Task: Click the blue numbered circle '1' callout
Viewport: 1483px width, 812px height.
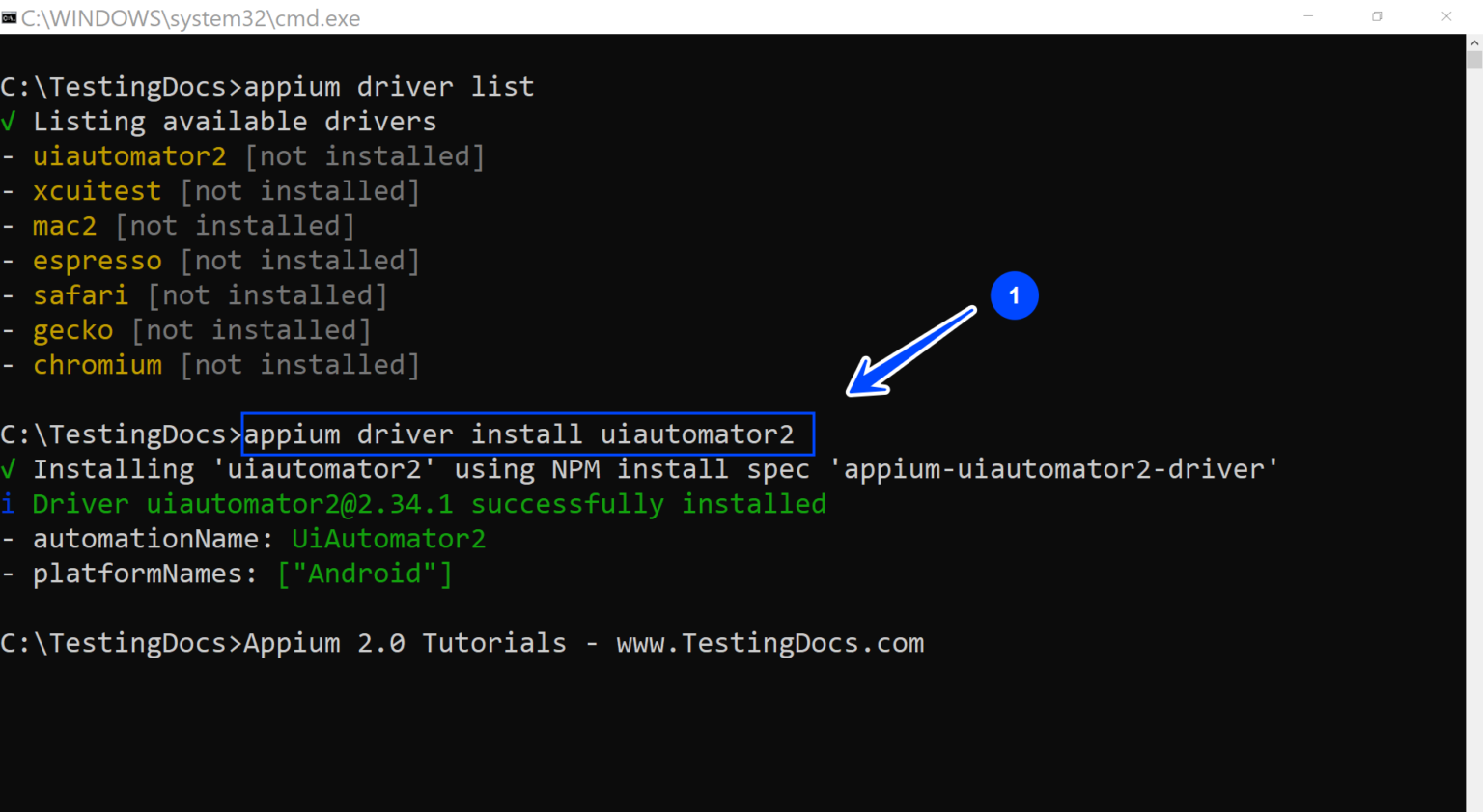Action: [x=1014, y=295]
